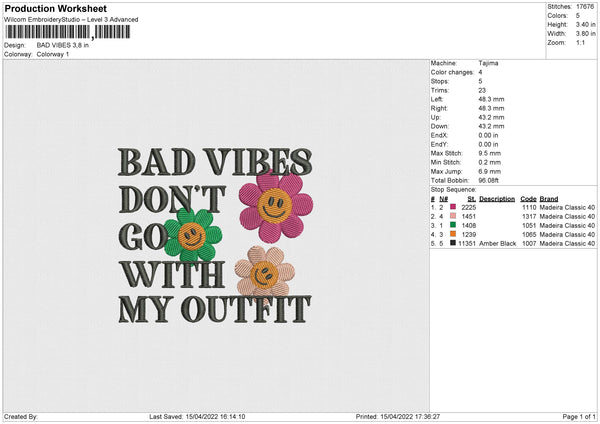Click the 'WITH' word in the embroidery design

pos(173,274)
